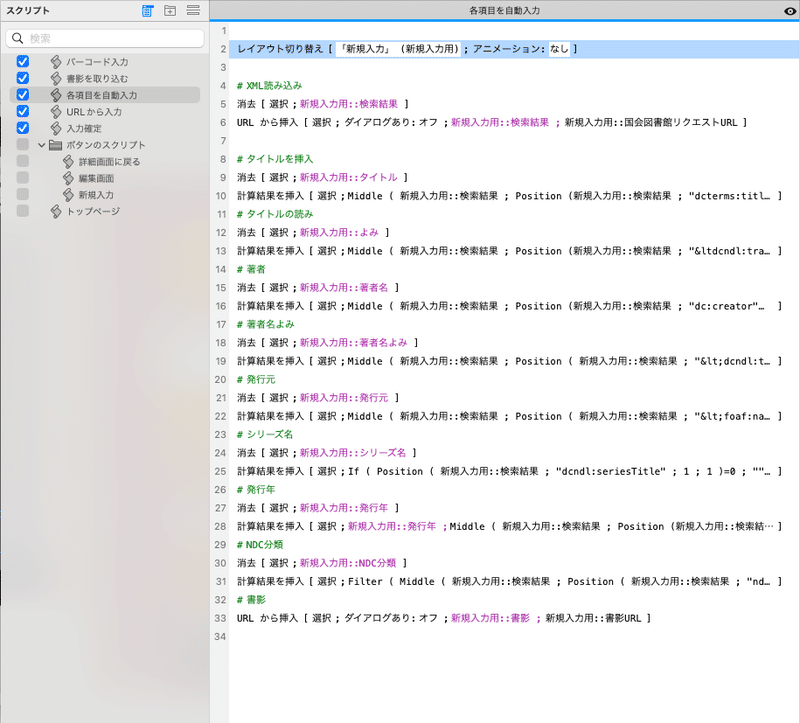The height and width of the screenshot is (723, 800).
Task: Click the 「新規入力」 layout selector in line 2
Action: click(398, 49)
